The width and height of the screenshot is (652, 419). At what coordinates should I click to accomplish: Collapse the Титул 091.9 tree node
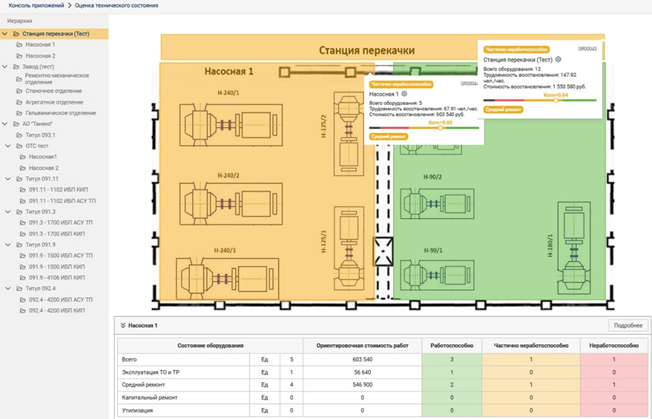tap(8, 244)
